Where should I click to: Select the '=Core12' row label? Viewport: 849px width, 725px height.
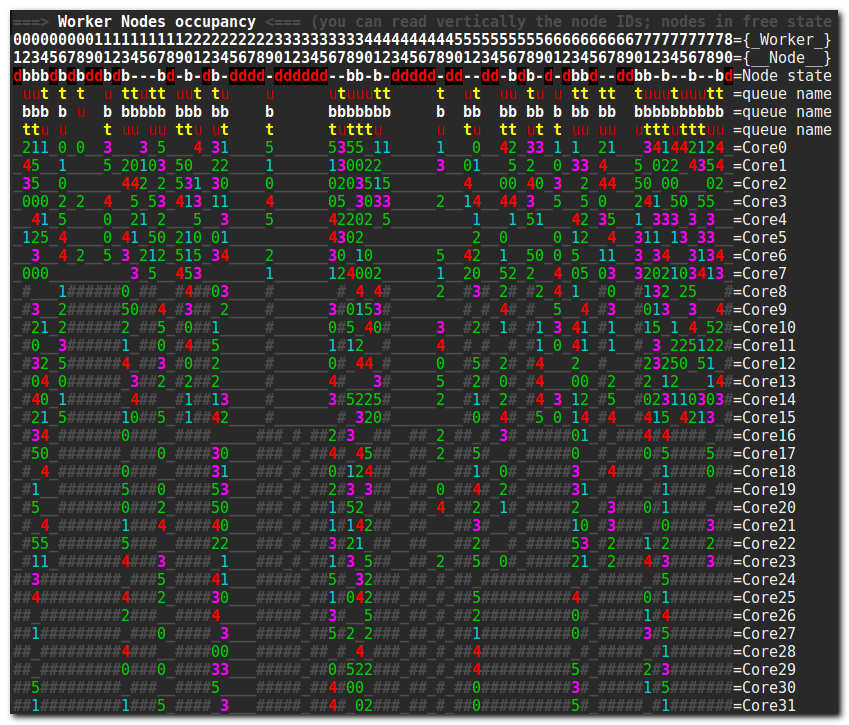765,364
